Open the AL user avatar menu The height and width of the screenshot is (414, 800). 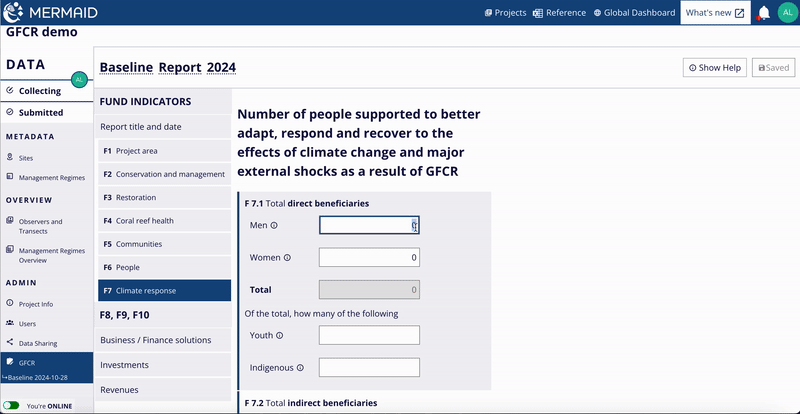788,13
